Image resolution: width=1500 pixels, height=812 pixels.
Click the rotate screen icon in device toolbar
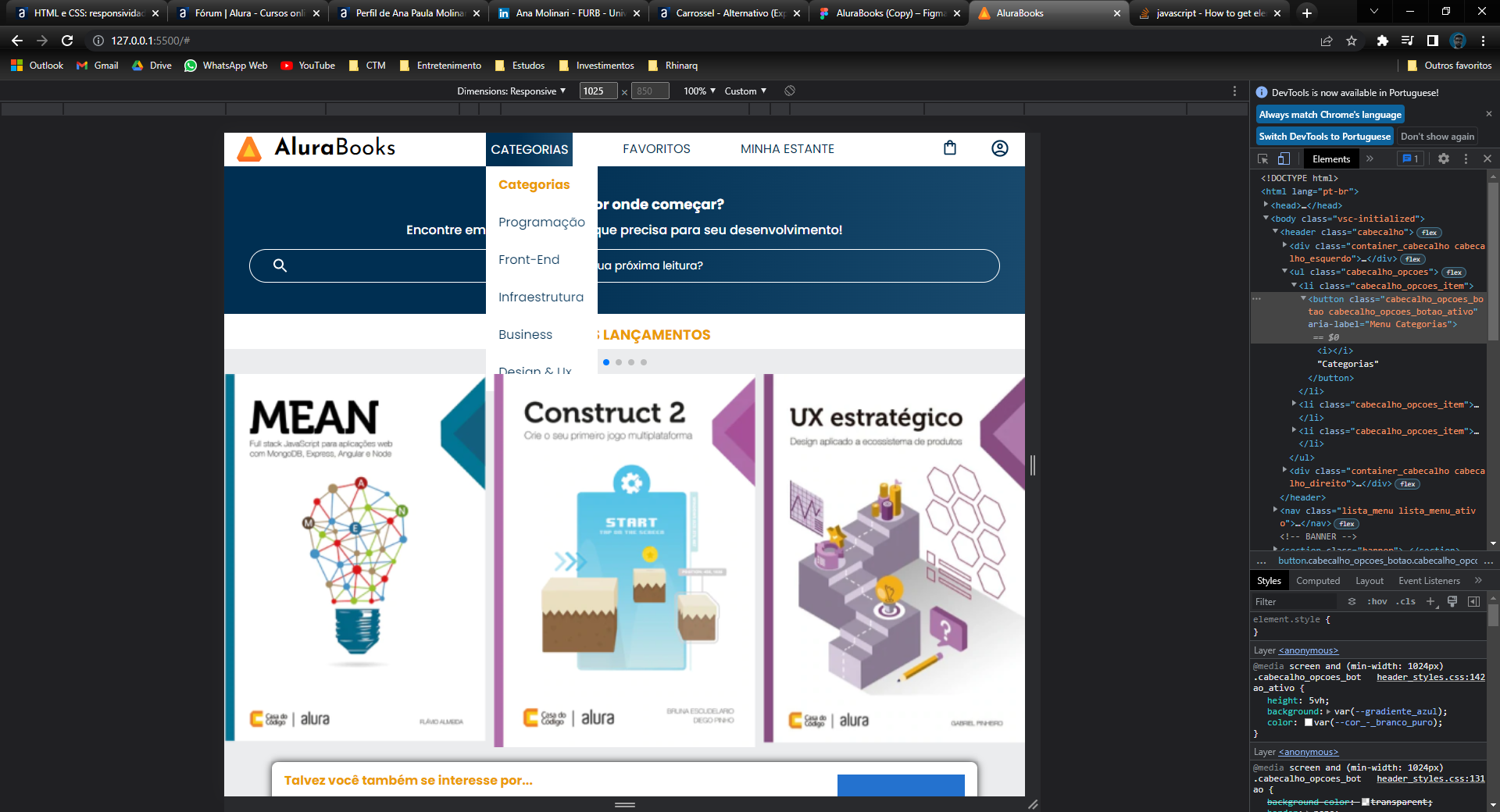790,91
